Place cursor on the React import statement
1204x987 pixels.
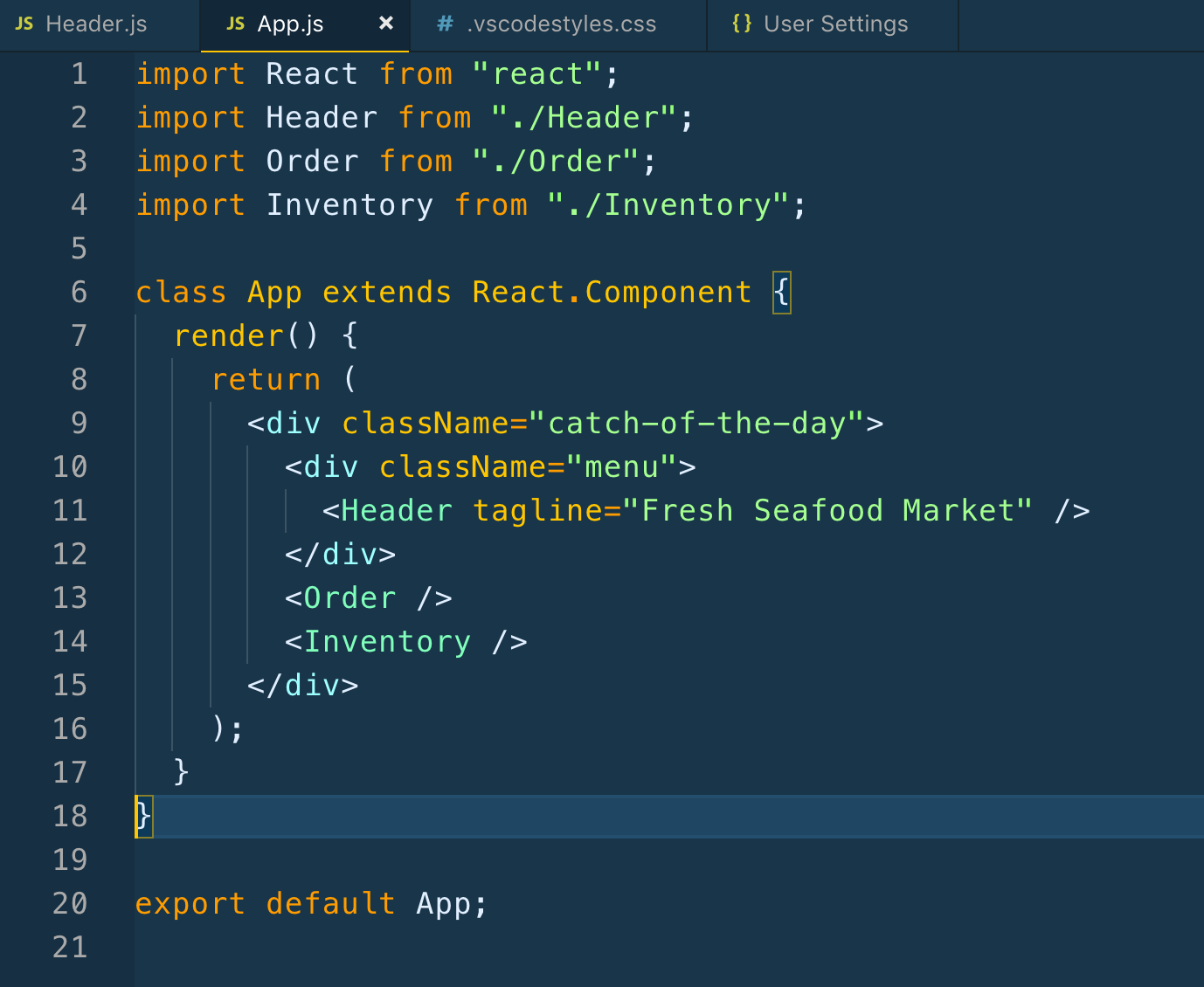pos(349,73)
